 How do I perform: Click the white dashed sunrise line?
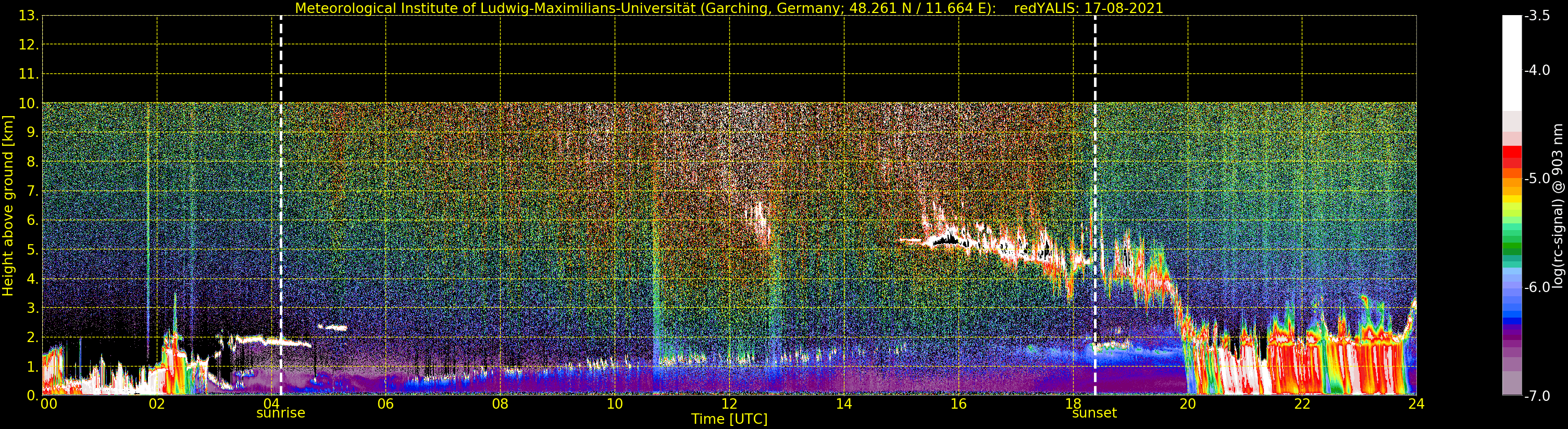281,205
